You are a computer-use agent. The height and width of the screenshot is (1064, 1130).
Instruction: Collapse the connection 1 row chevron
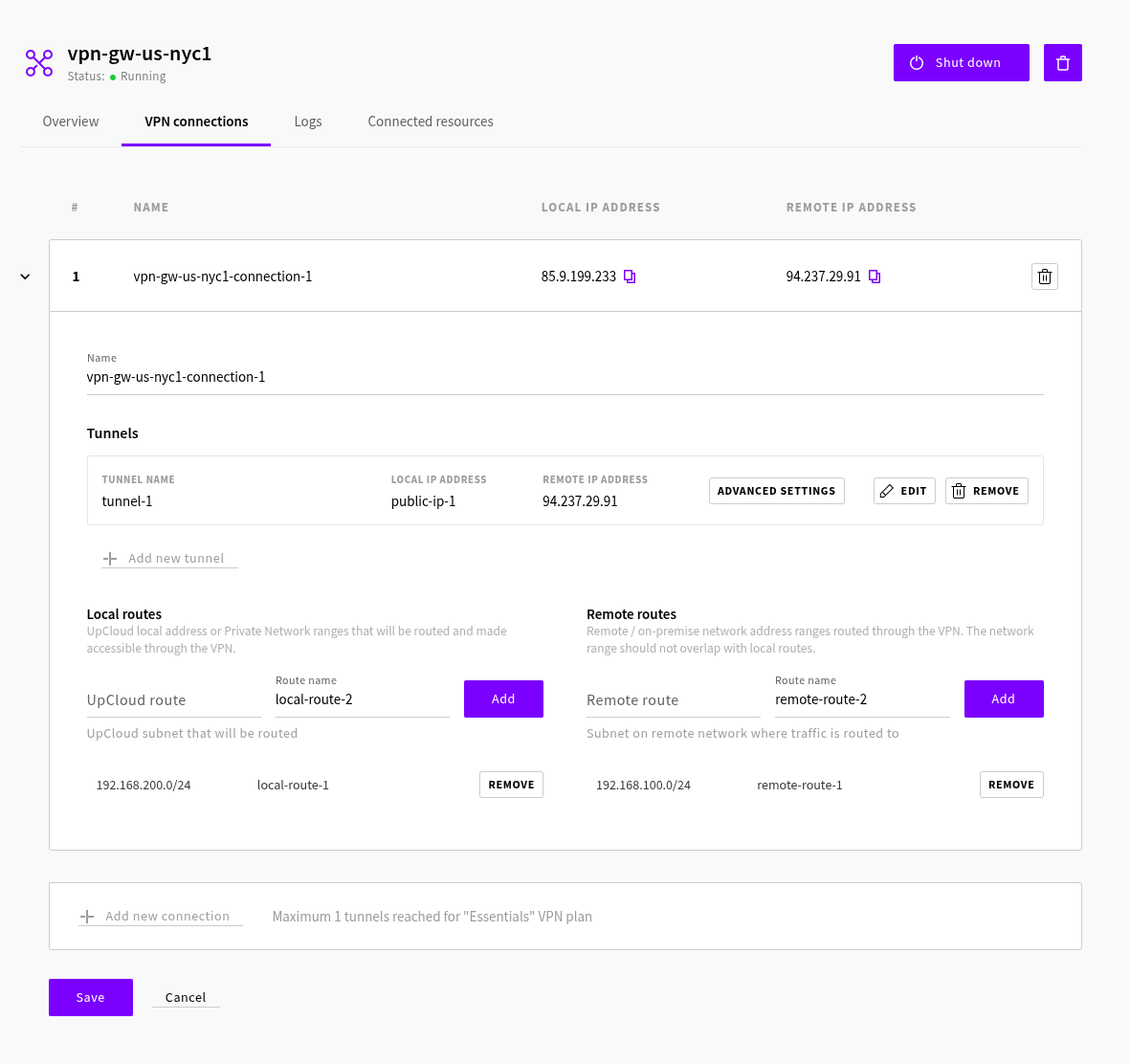[25, 277]
